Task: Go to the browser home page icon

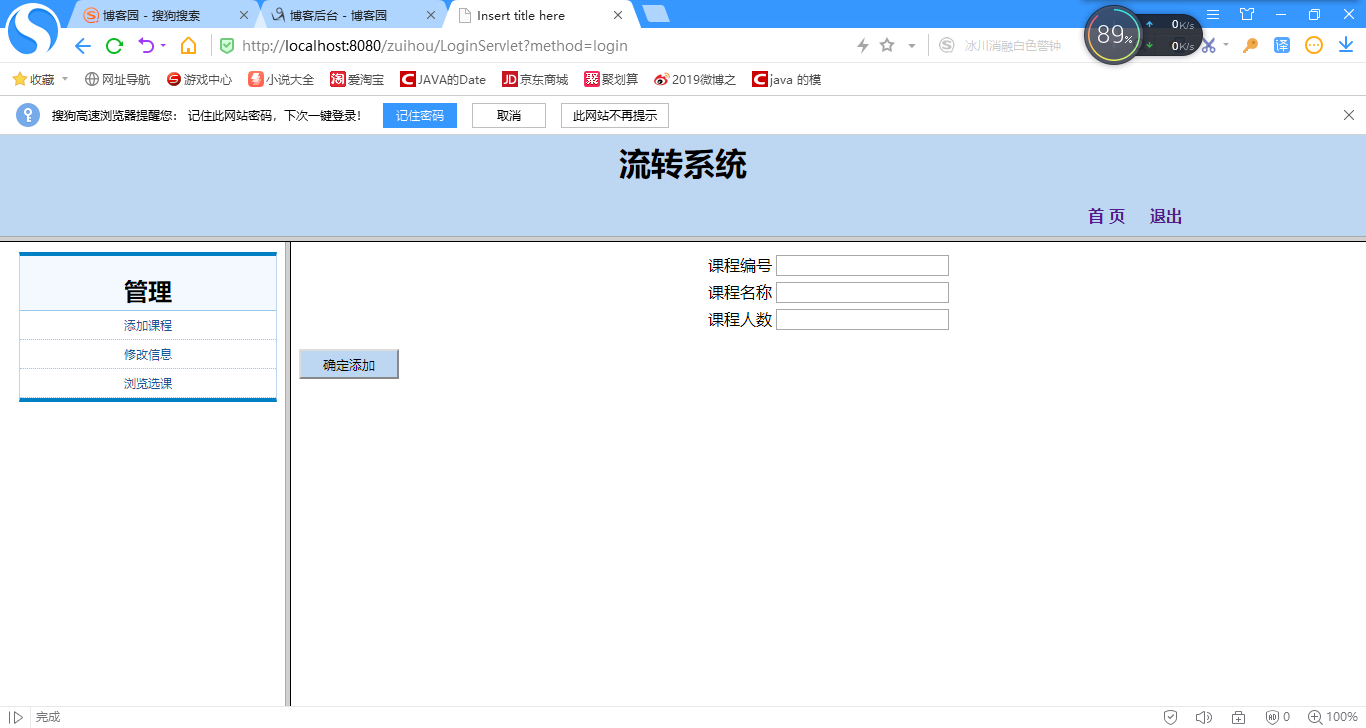Action: point(188,46)
